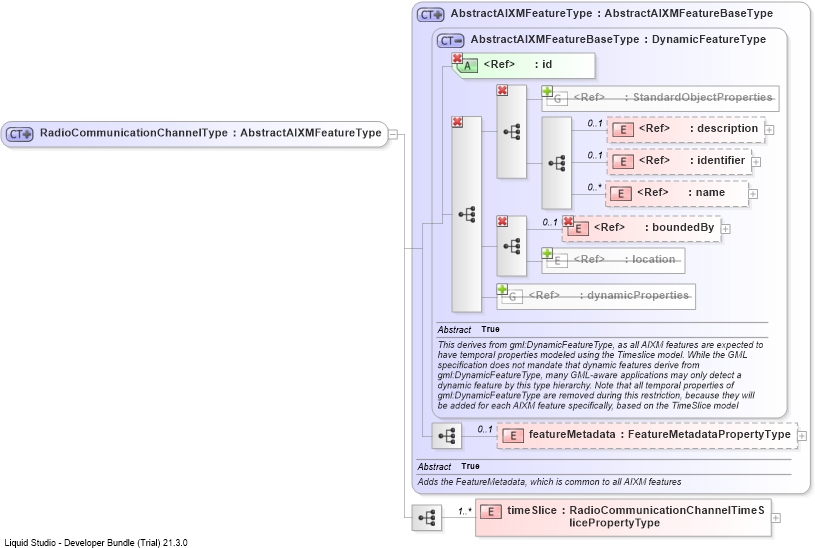This screenshot has width=815, height=548.
Task: Select timeSlice : RadioCommunicationChannelTimeSlicePropertyType text
Action: coord(636,517)
